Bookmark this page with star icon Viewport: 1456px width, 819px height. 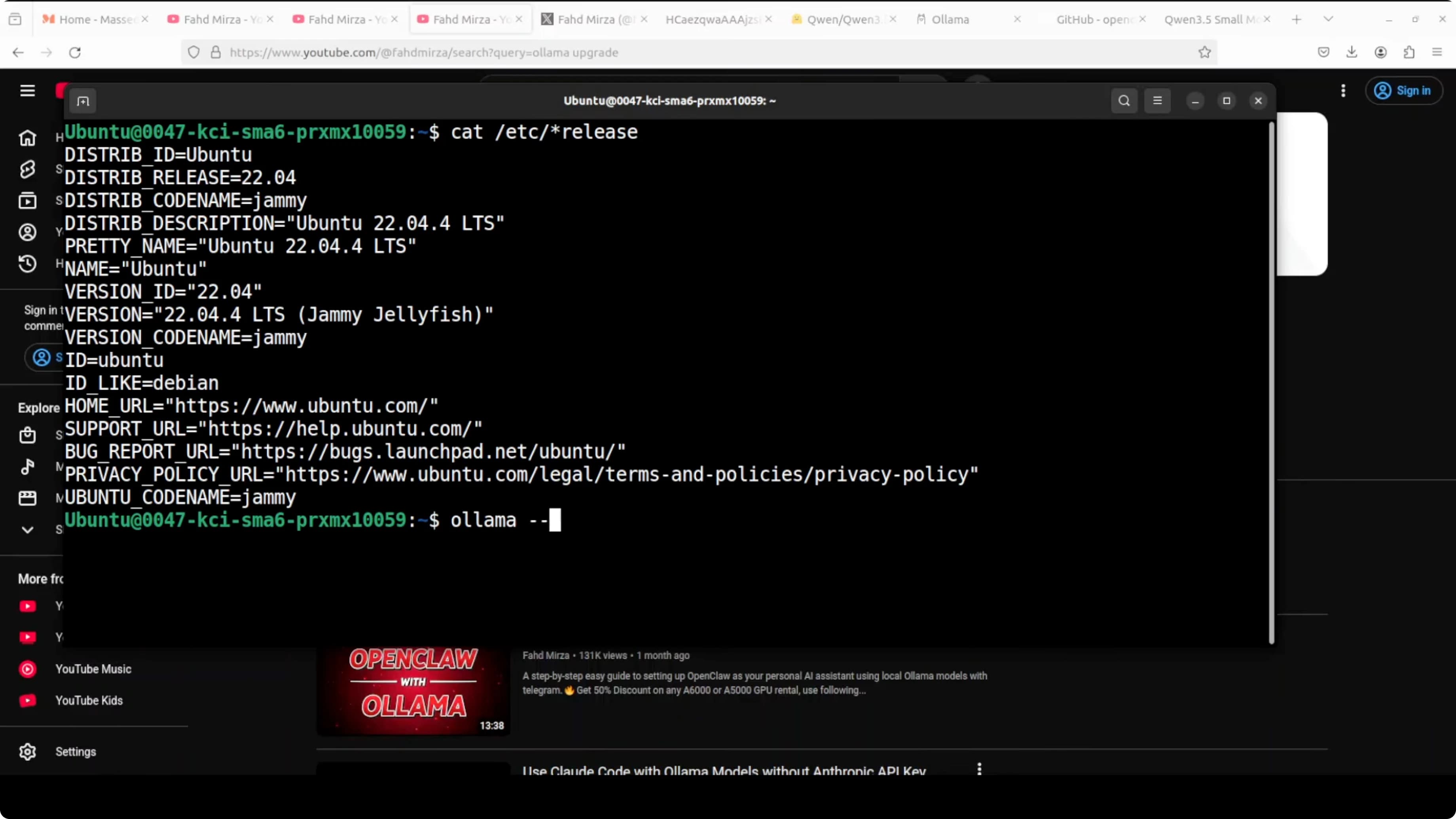(1204, 53)
